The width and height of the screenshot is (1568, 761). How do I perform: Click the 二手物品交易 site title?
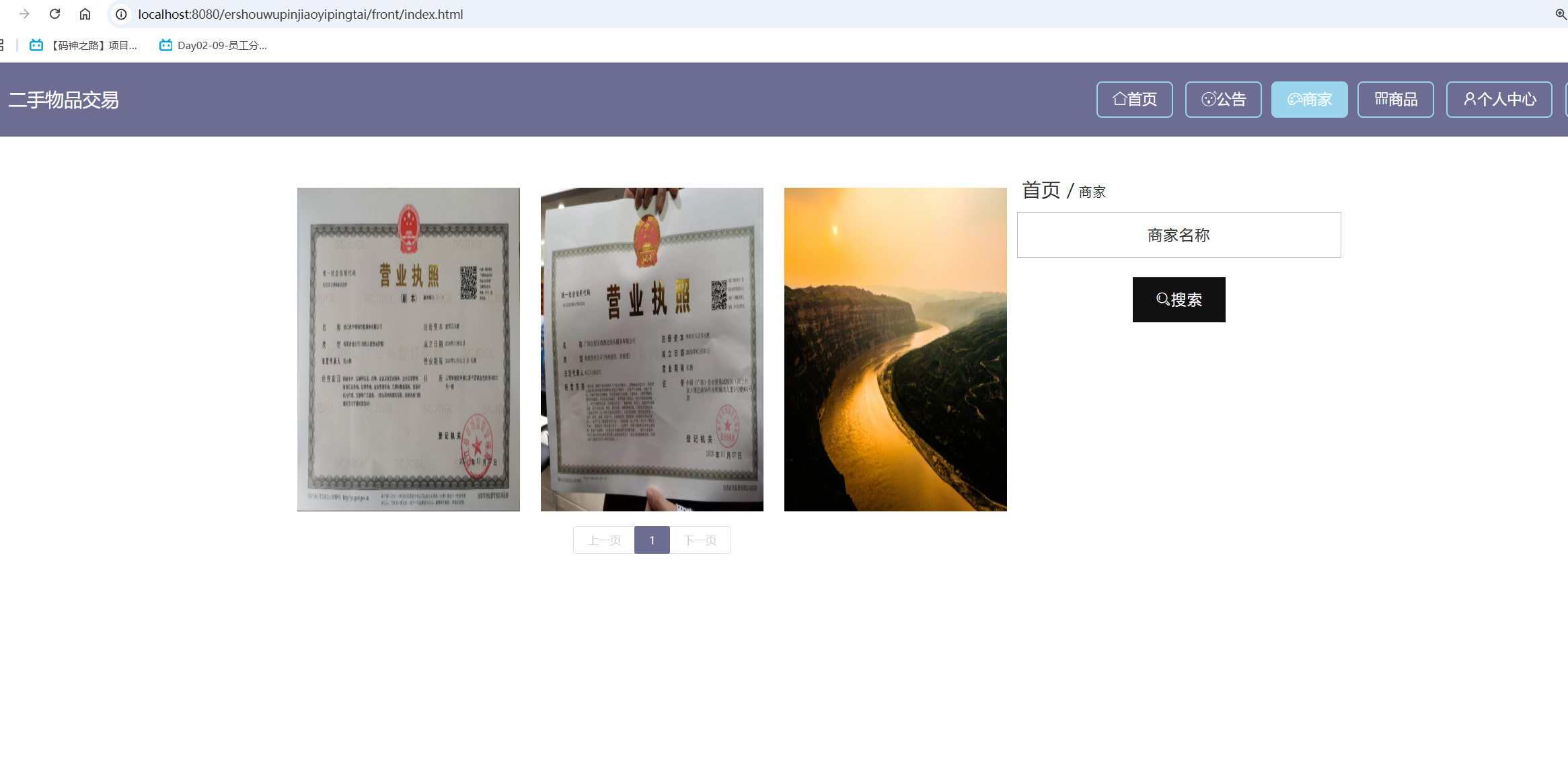(x=64, y=100)
